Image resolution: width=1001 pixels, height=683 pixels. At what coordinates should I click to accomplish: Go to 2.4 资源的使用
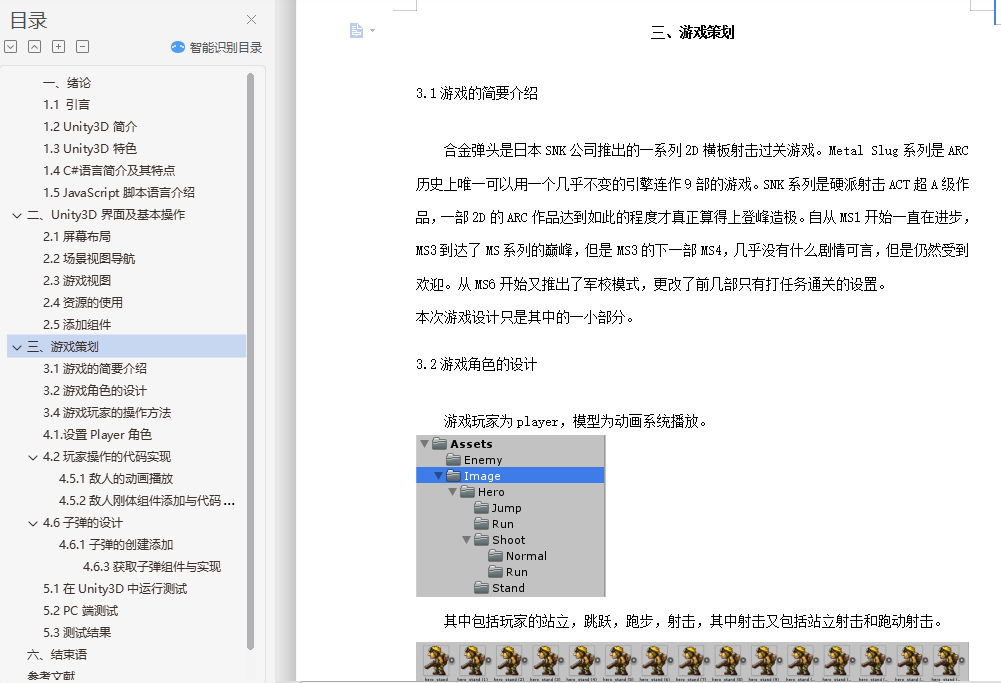click(83, 303)
